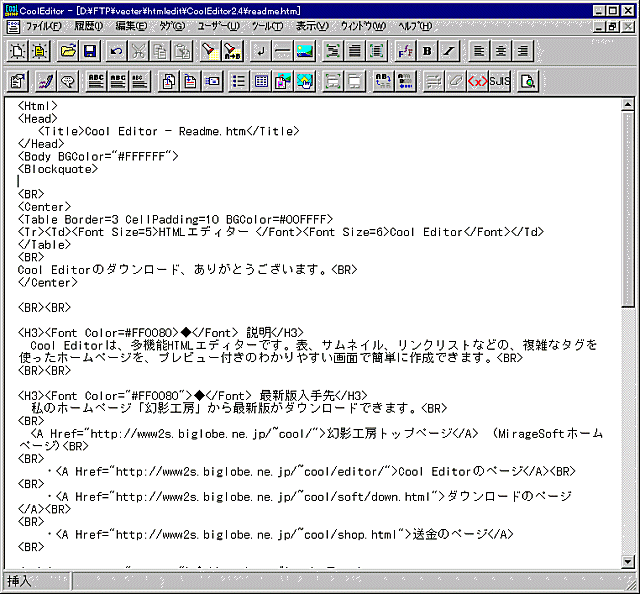Image resolution: width=640 pixels, height=594 pixels.
Task: Open the タグ(G) menu
Action: tap(172, 27)
